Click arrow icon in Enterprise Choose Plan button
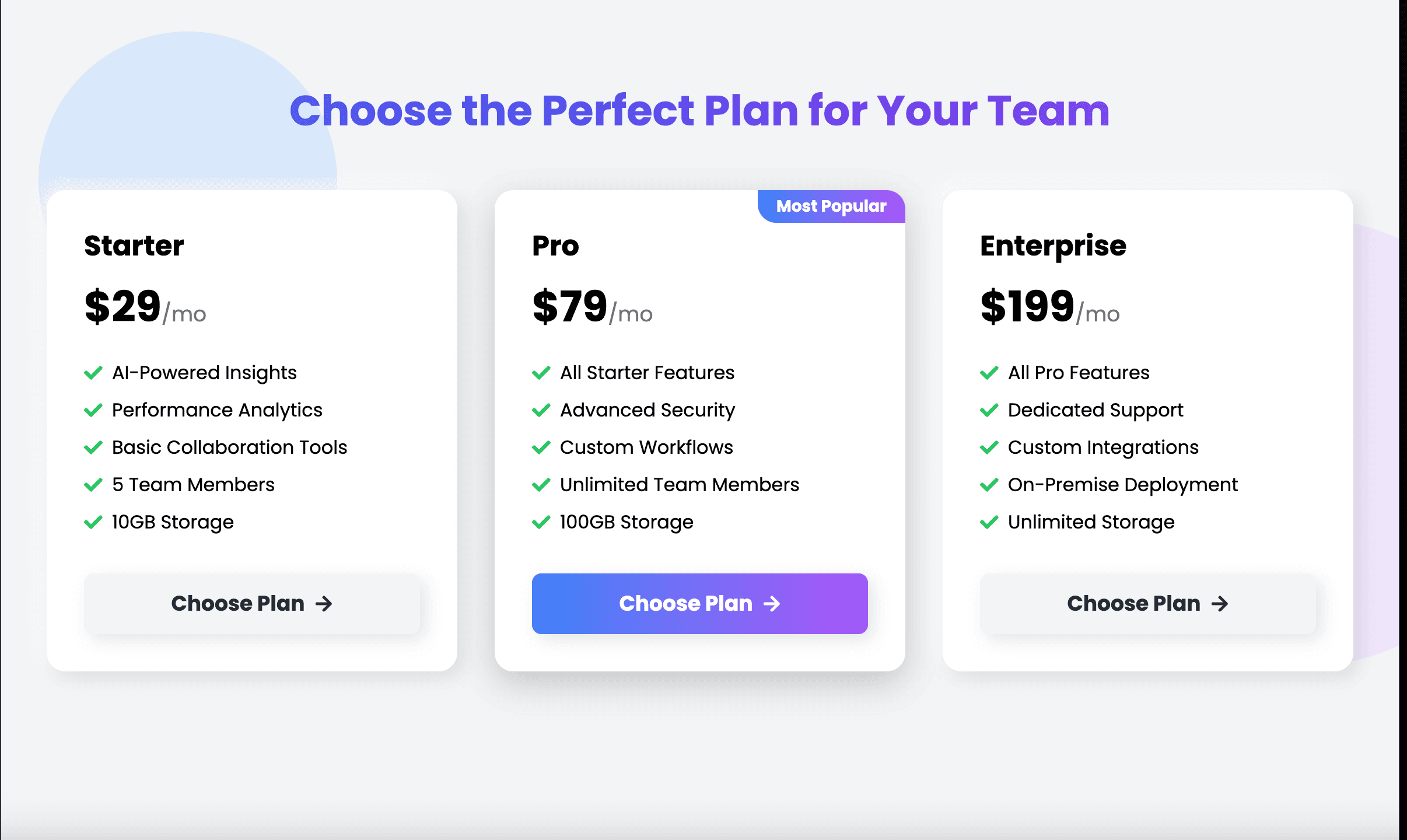Image resolution: width=1407 pixels, height=840 pixels. click(x=1220, y=604)
